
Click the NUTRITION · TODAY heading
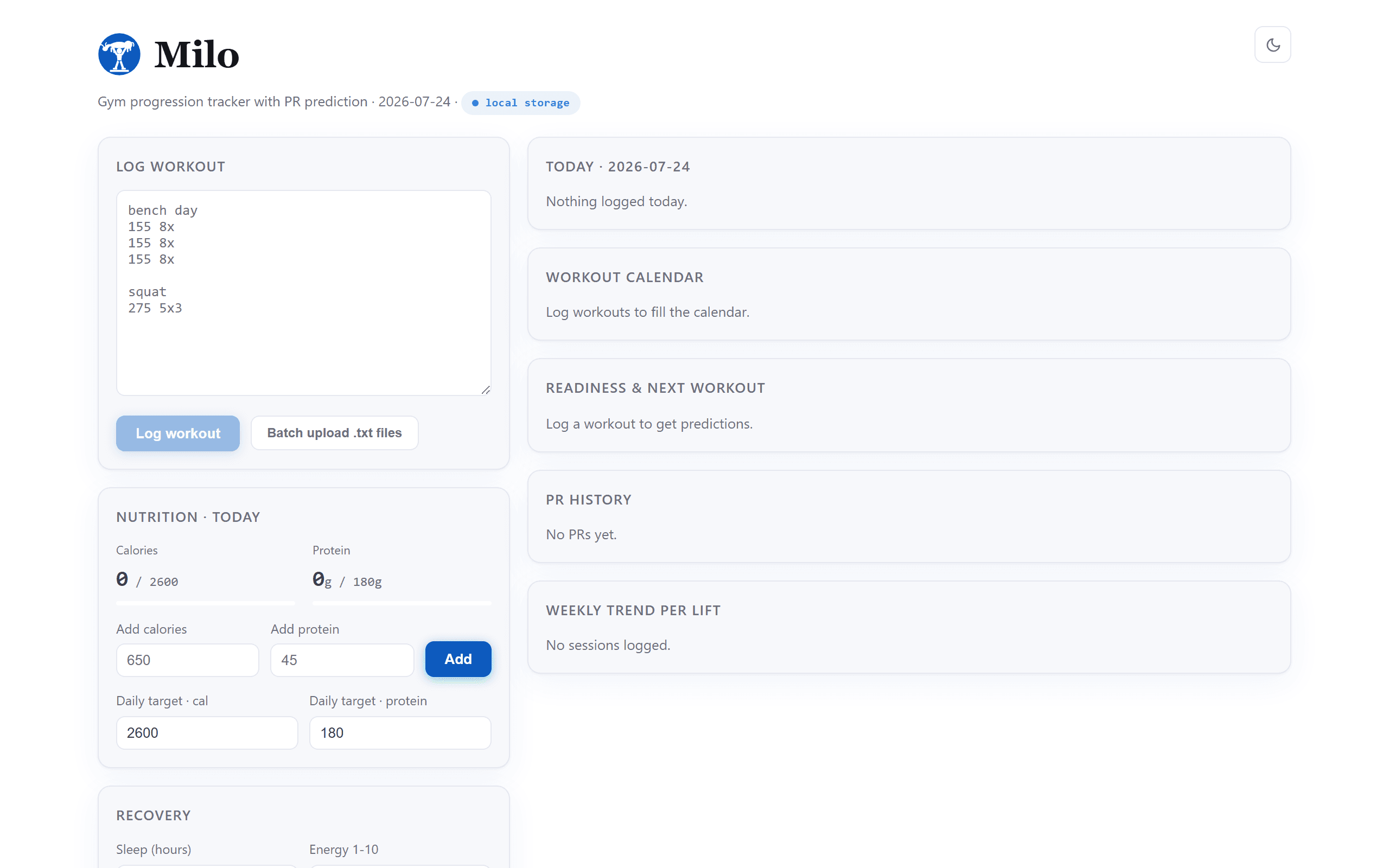(188, 516)
